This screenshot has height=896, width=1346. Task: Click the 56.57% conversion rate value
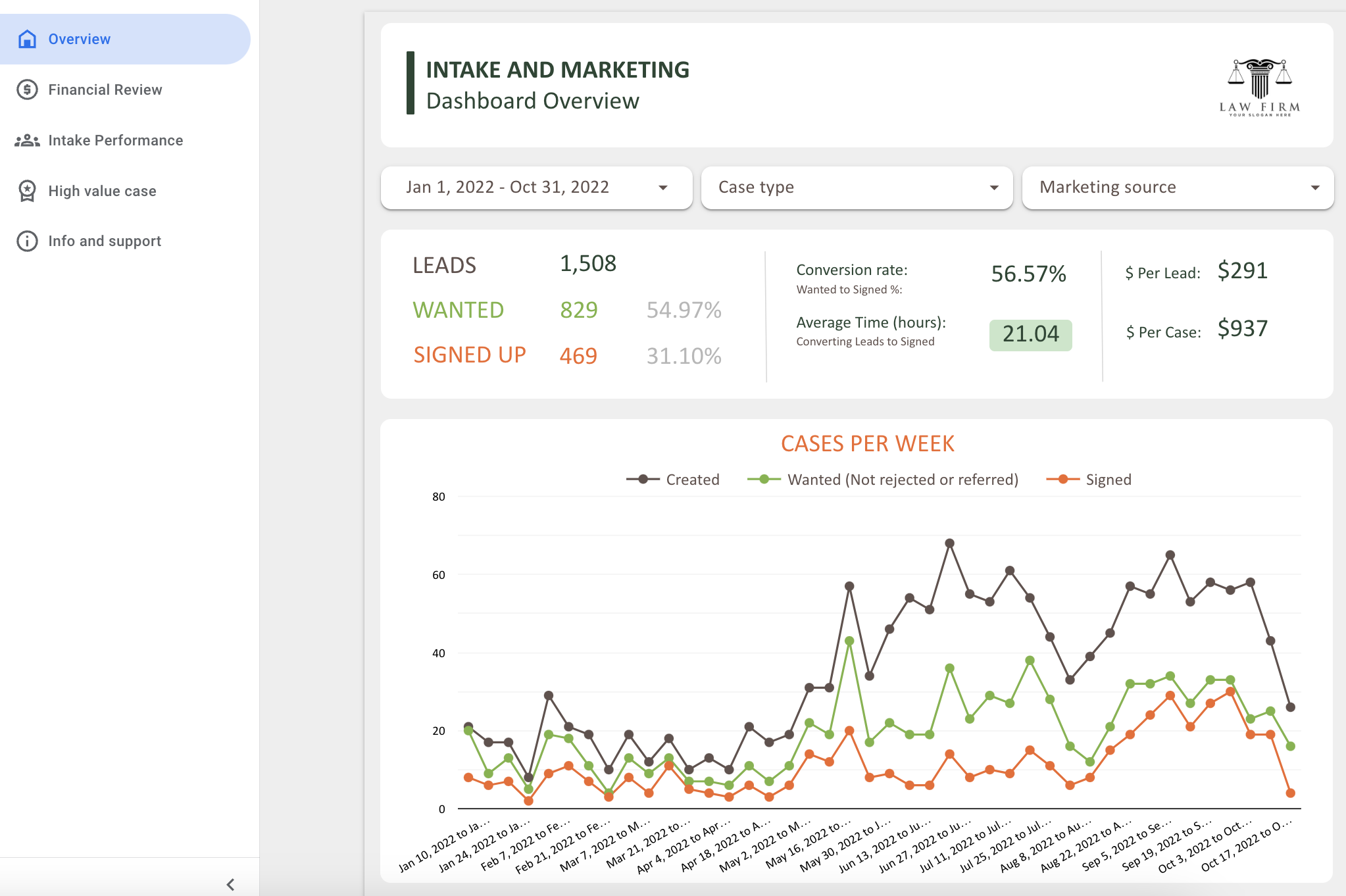tap(1028, 274)
